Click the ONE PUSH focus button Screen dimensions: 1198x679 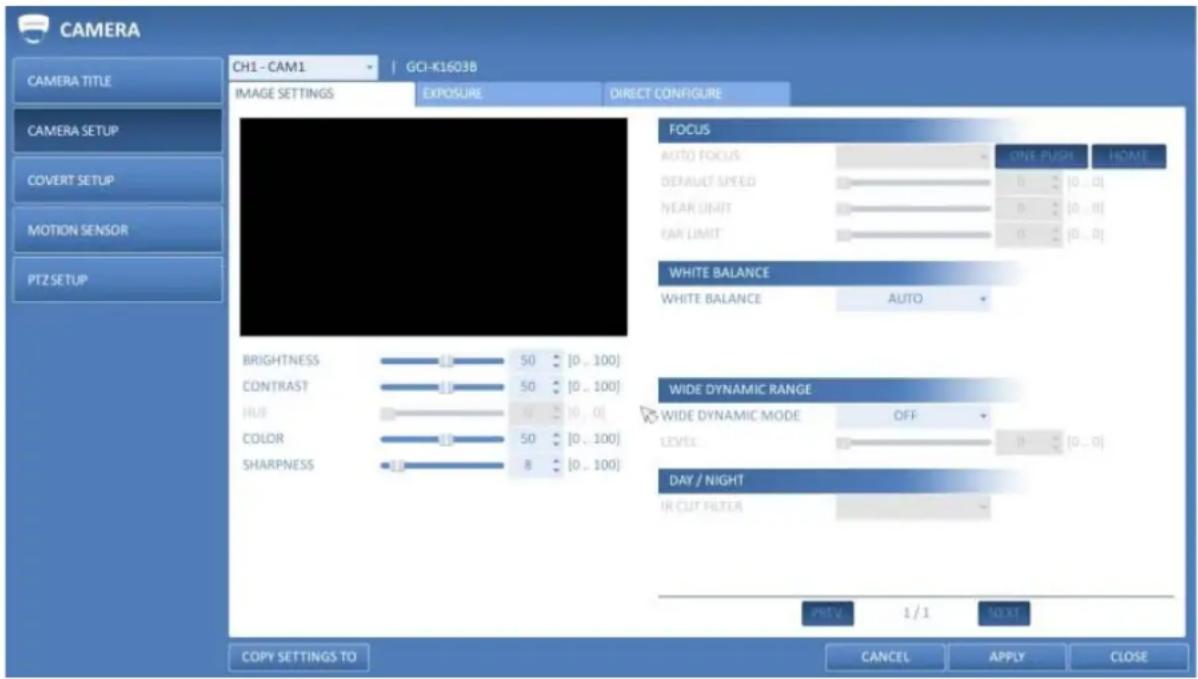(1041, 157)
